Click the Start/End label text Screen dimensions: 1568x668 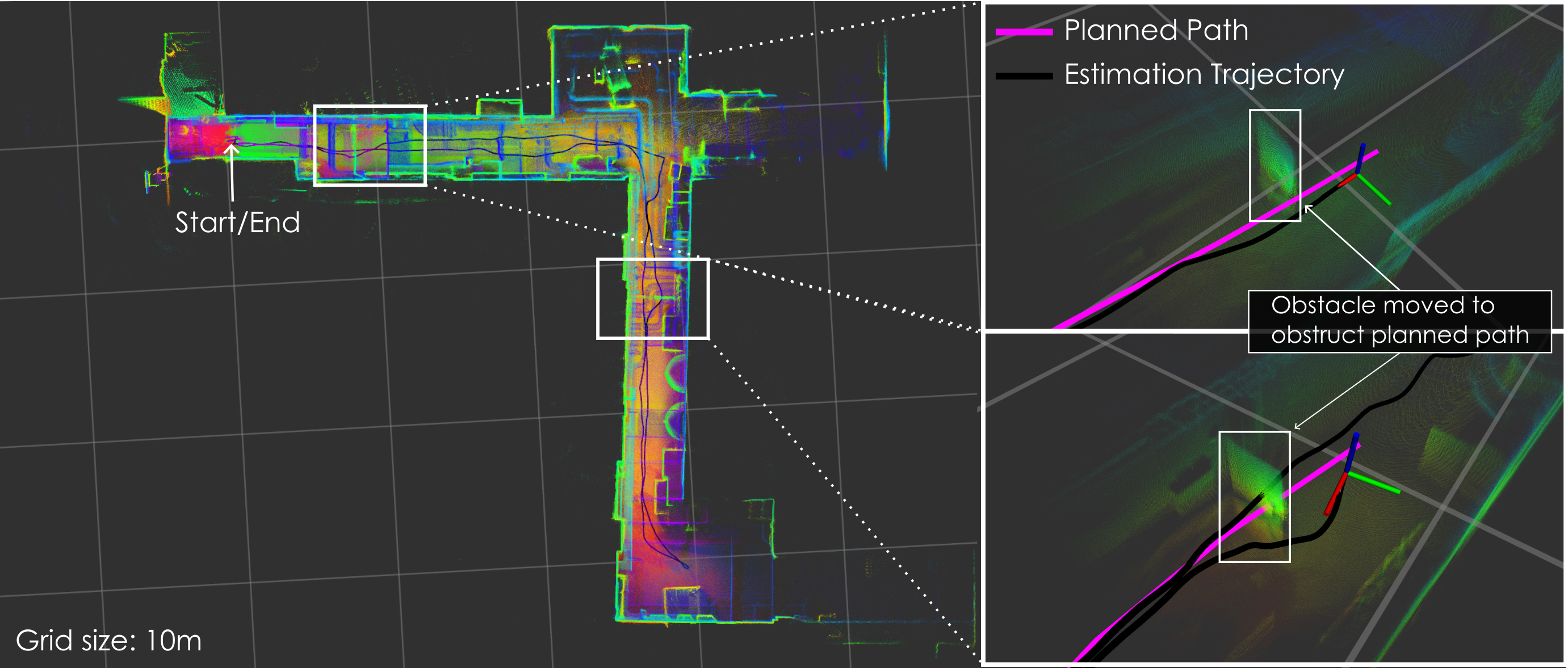[237, 222]
